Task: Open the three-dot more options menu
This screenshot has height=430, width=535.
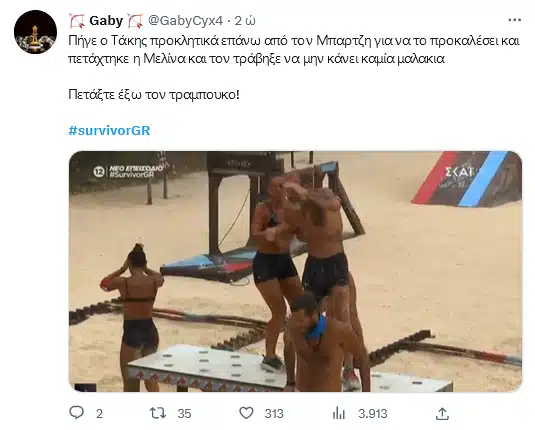Action: click(x=515, y=20)
